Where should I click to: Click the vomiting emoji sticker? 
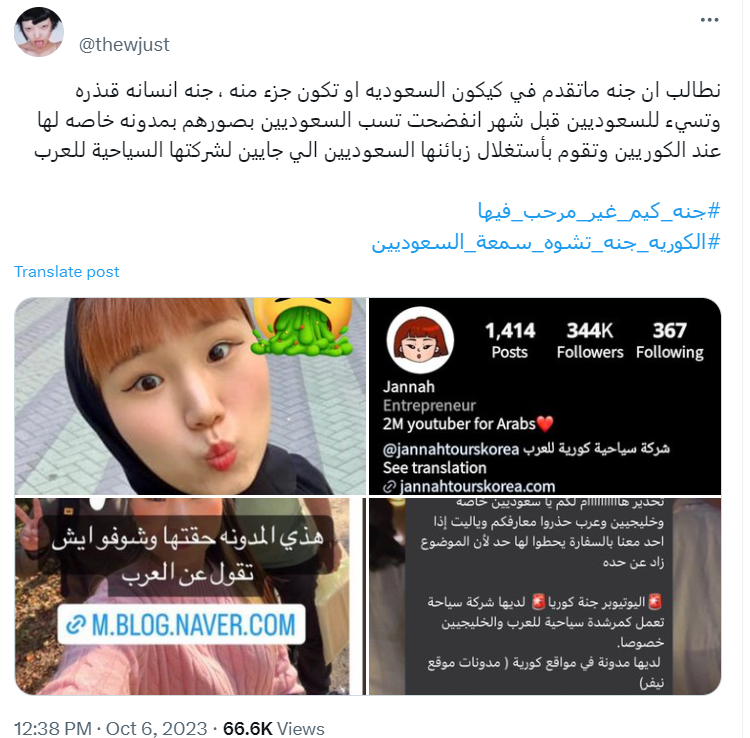301,326
